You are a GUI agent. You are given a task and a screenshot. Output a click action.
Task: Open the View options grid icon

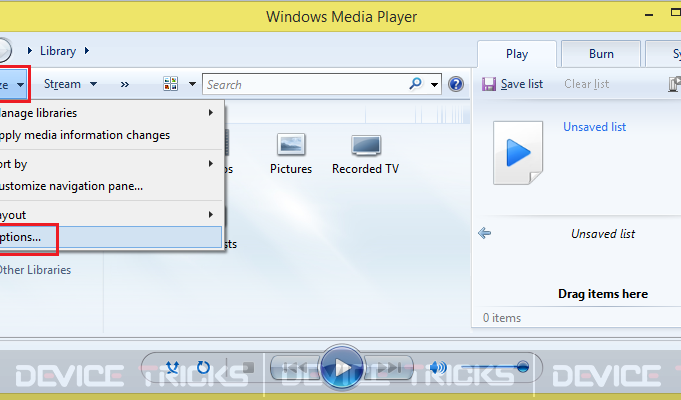pos(171,83)
